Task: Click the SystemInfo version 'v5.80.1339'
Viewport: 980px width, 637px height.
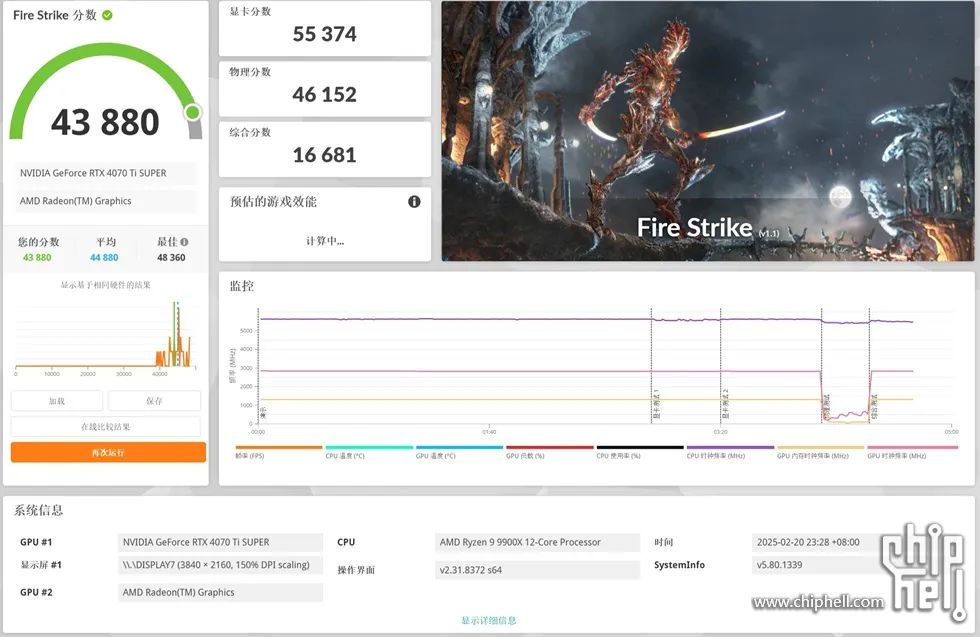Action: tap(779, 564)
